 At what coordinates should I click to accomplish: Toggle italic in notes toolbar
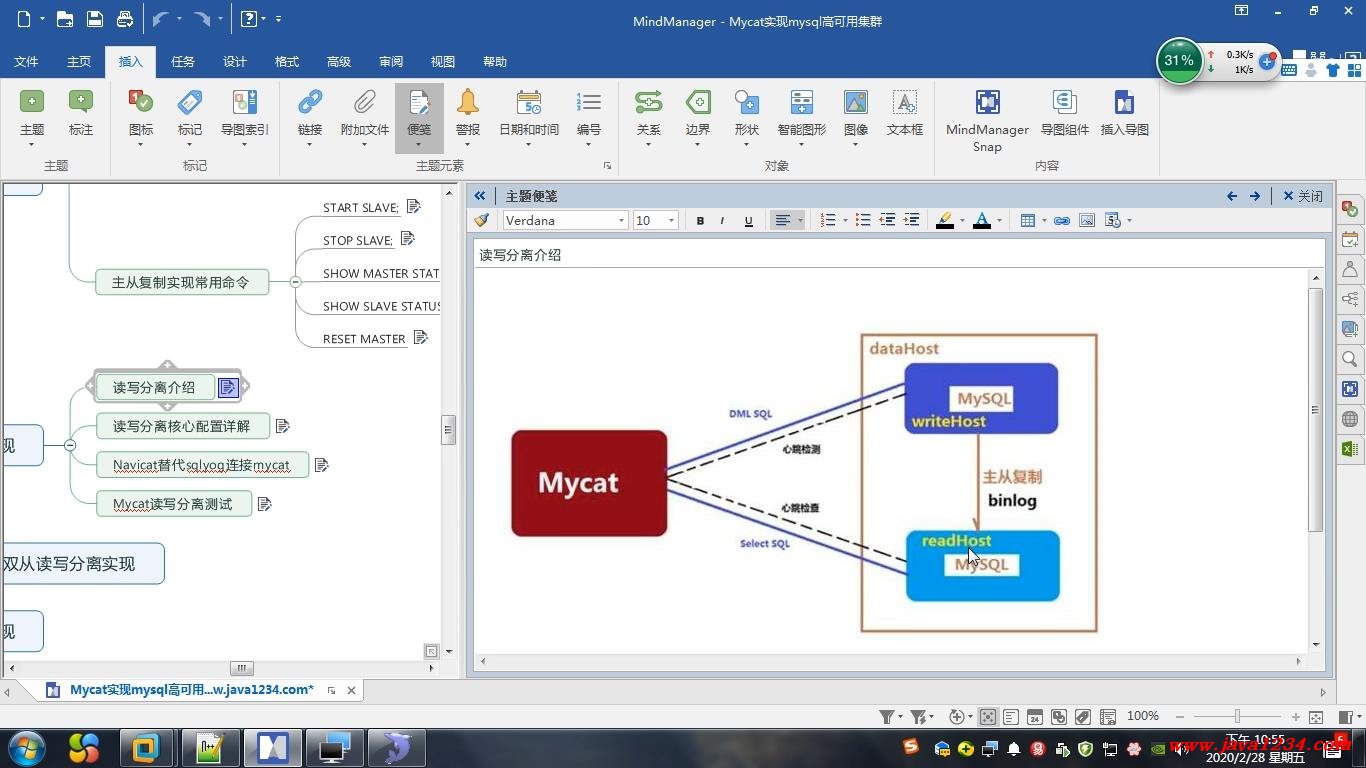(x=723, y=221)
